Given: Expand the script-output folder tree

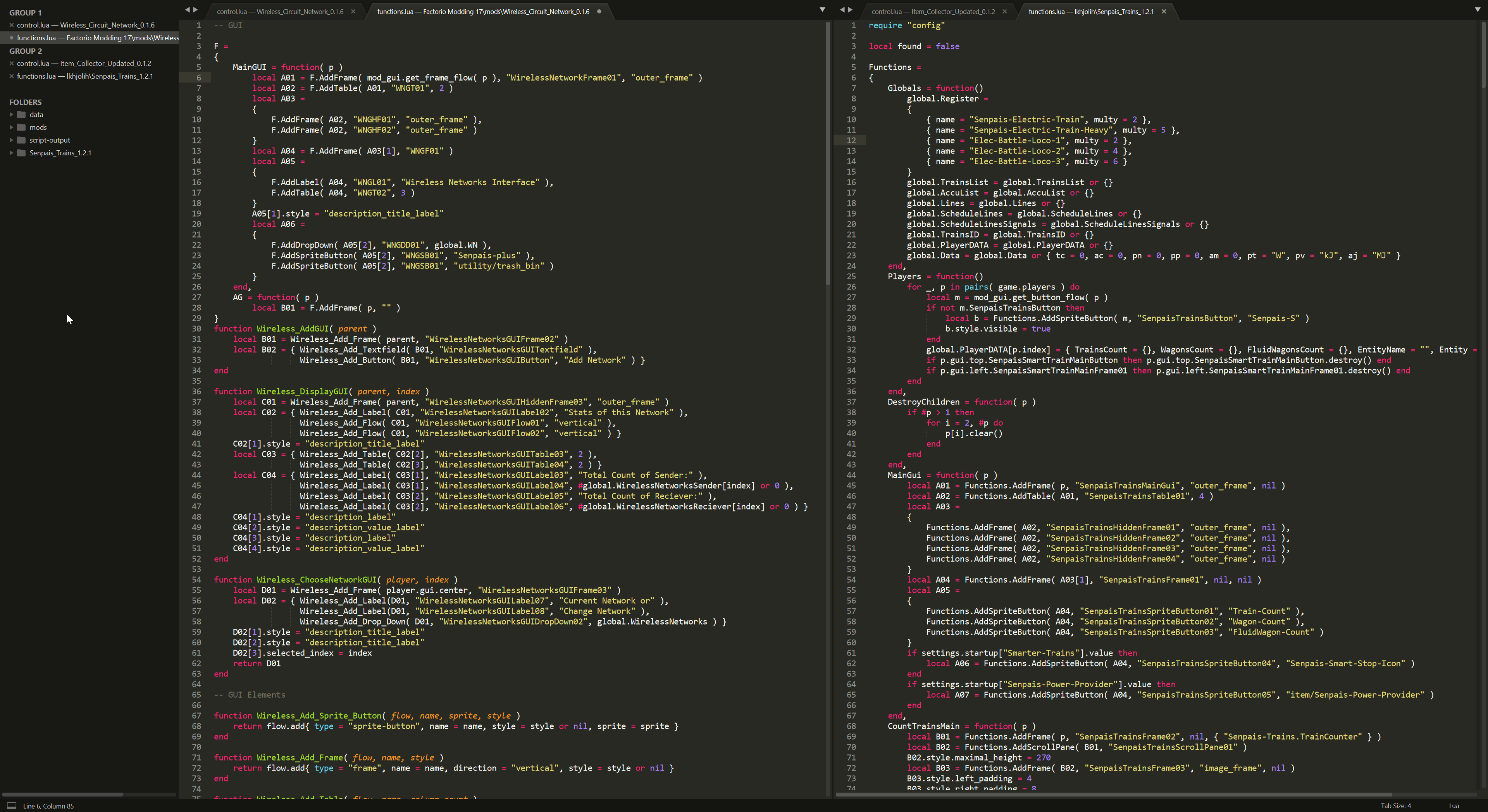Looking at the screenshot, I should coord(12,140).
